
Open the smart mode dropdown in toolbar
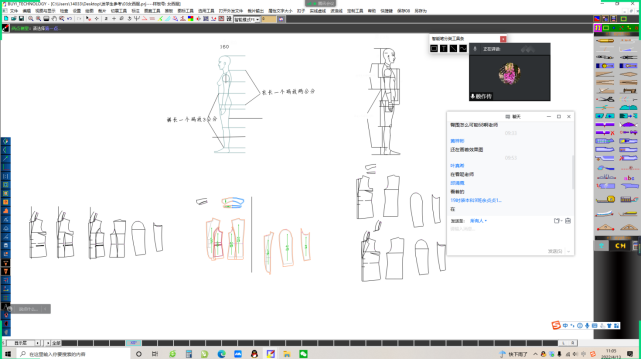(246, 19)
